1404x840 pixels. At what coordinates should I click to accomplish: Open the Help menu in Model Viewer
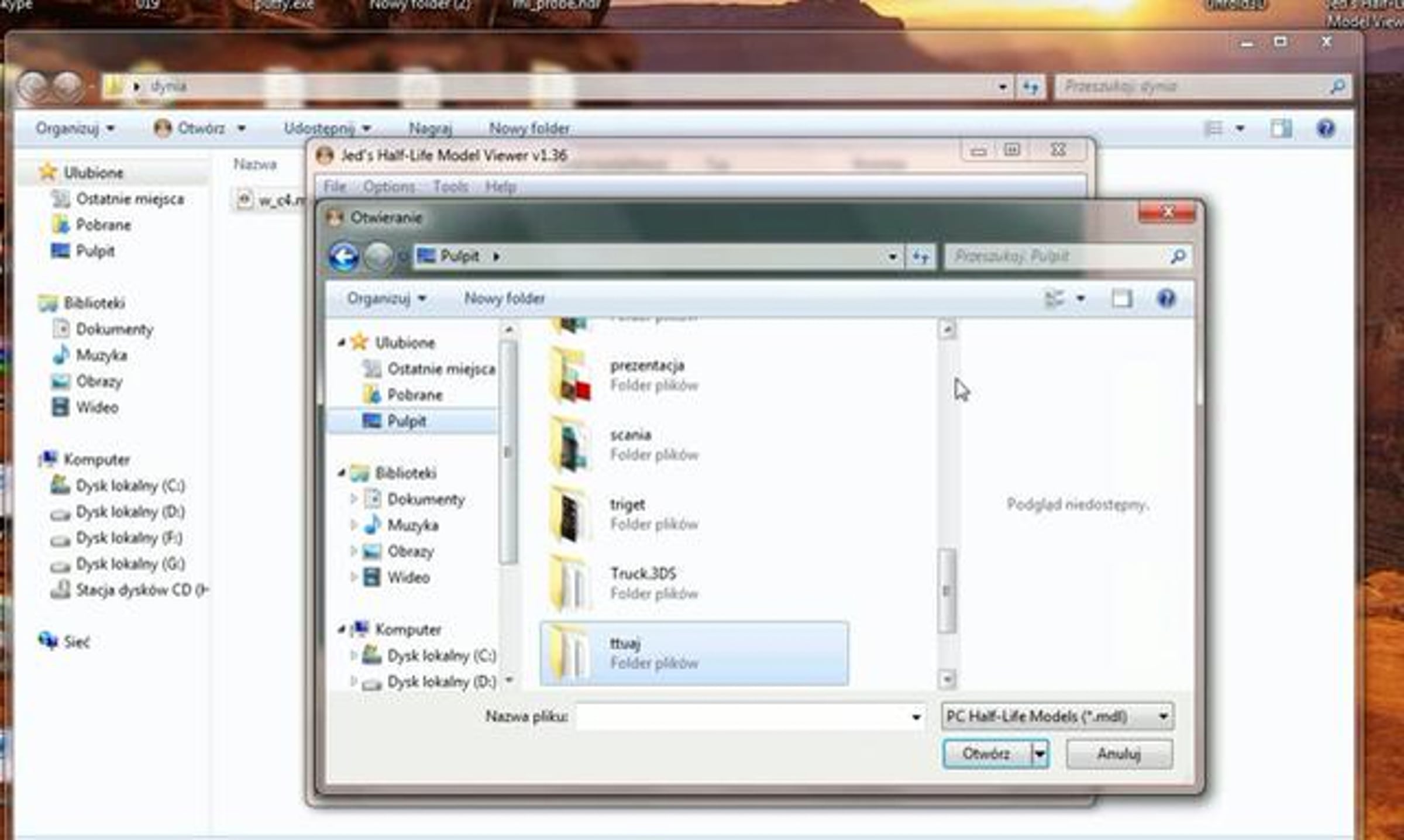coord(501,187)
